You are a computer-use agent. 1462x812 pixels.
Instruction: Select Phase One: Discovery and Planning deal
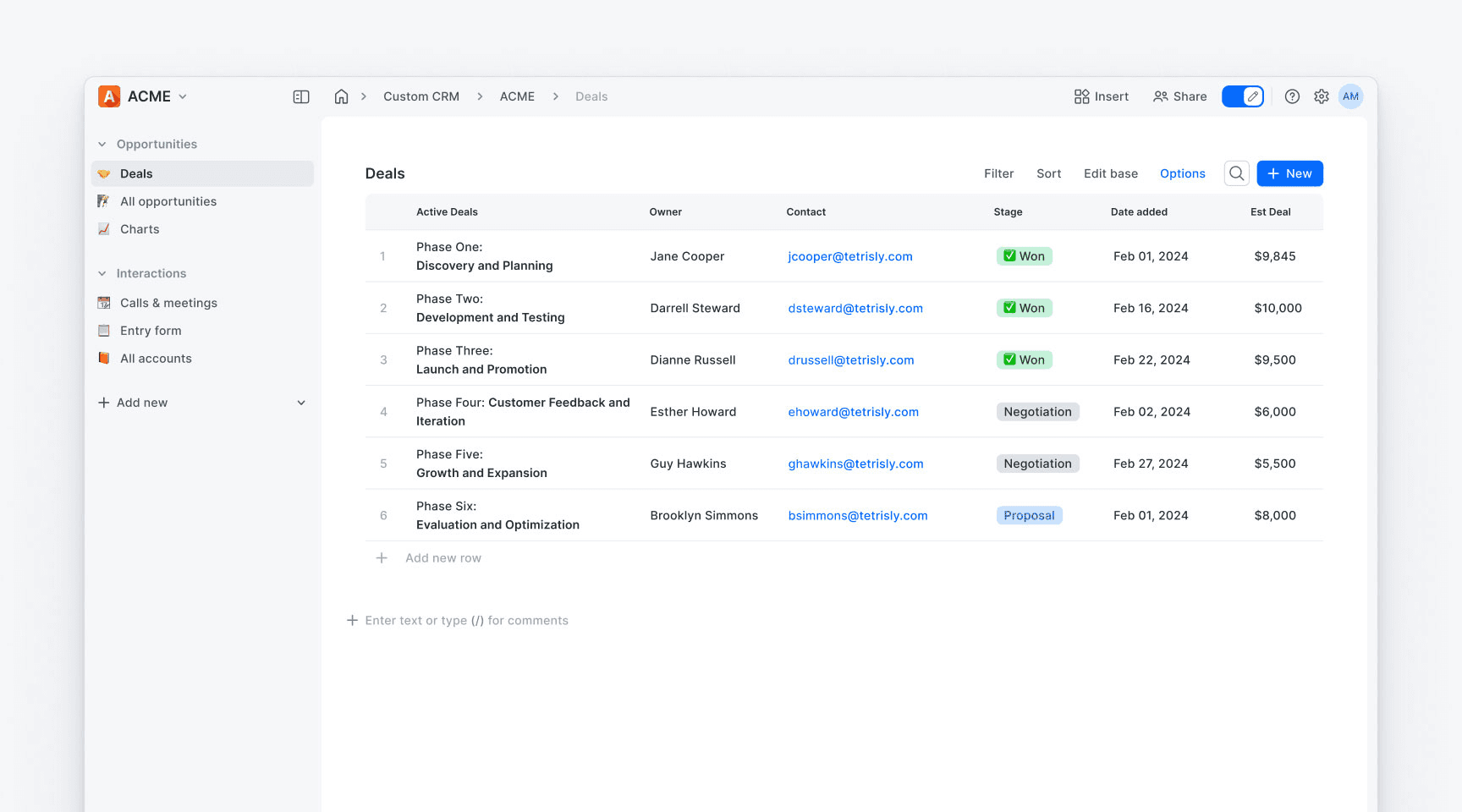(484, 256)
